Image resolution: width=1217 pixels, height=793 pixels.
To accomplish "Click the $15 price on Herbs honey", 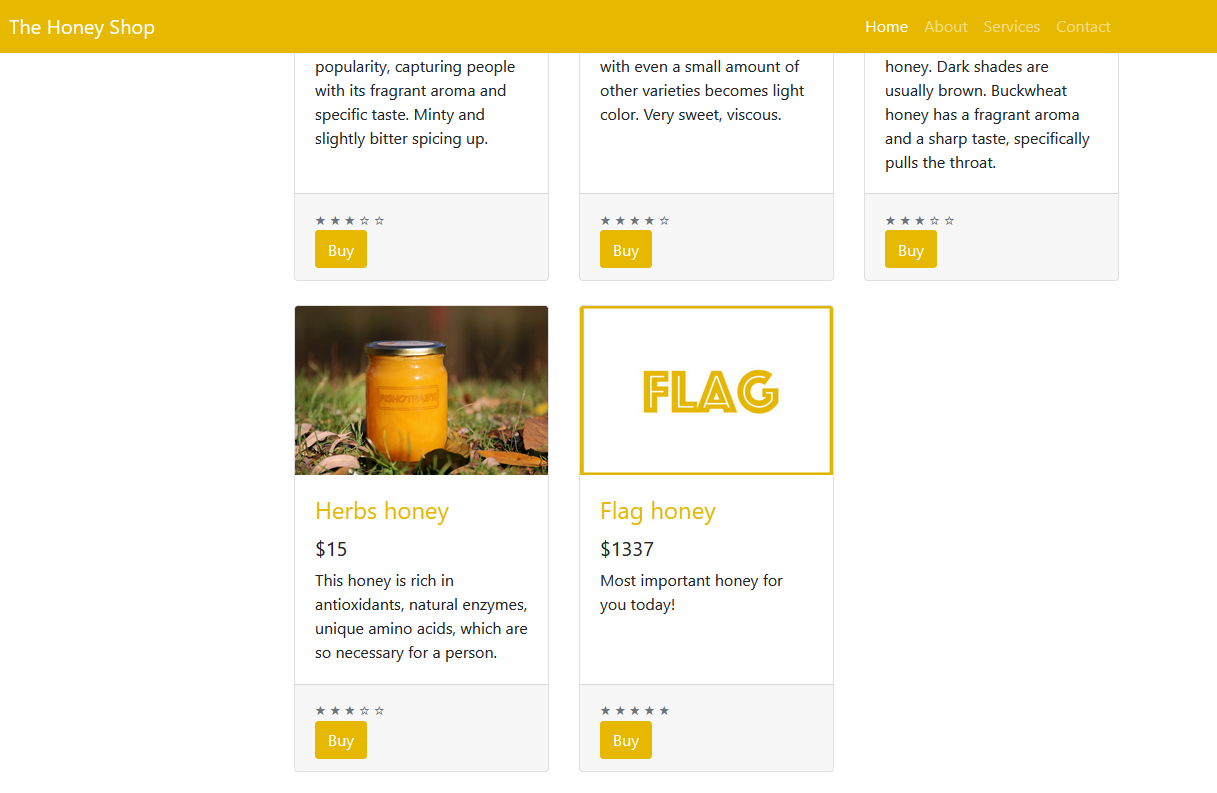I will pyautogui.click(x=331, y=549).
